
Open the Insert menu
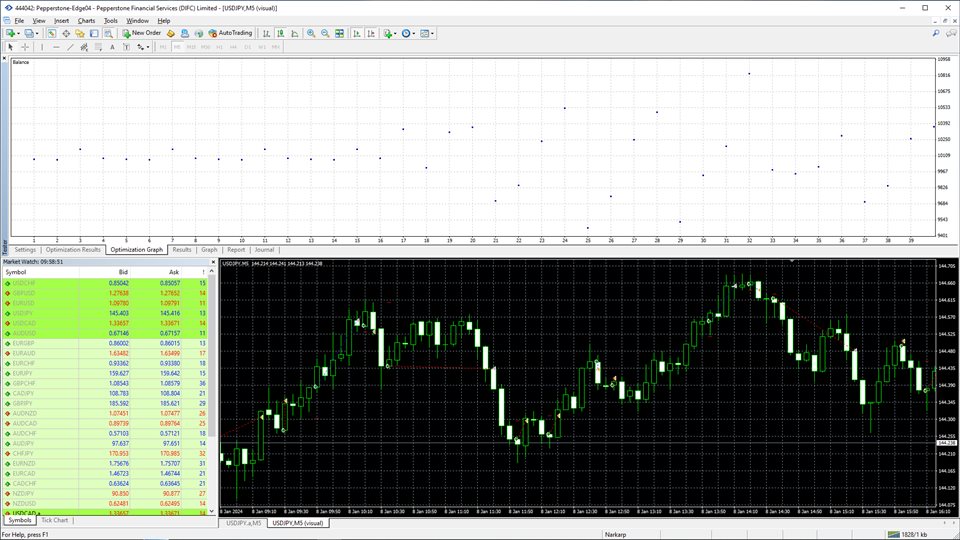(61, 20)
